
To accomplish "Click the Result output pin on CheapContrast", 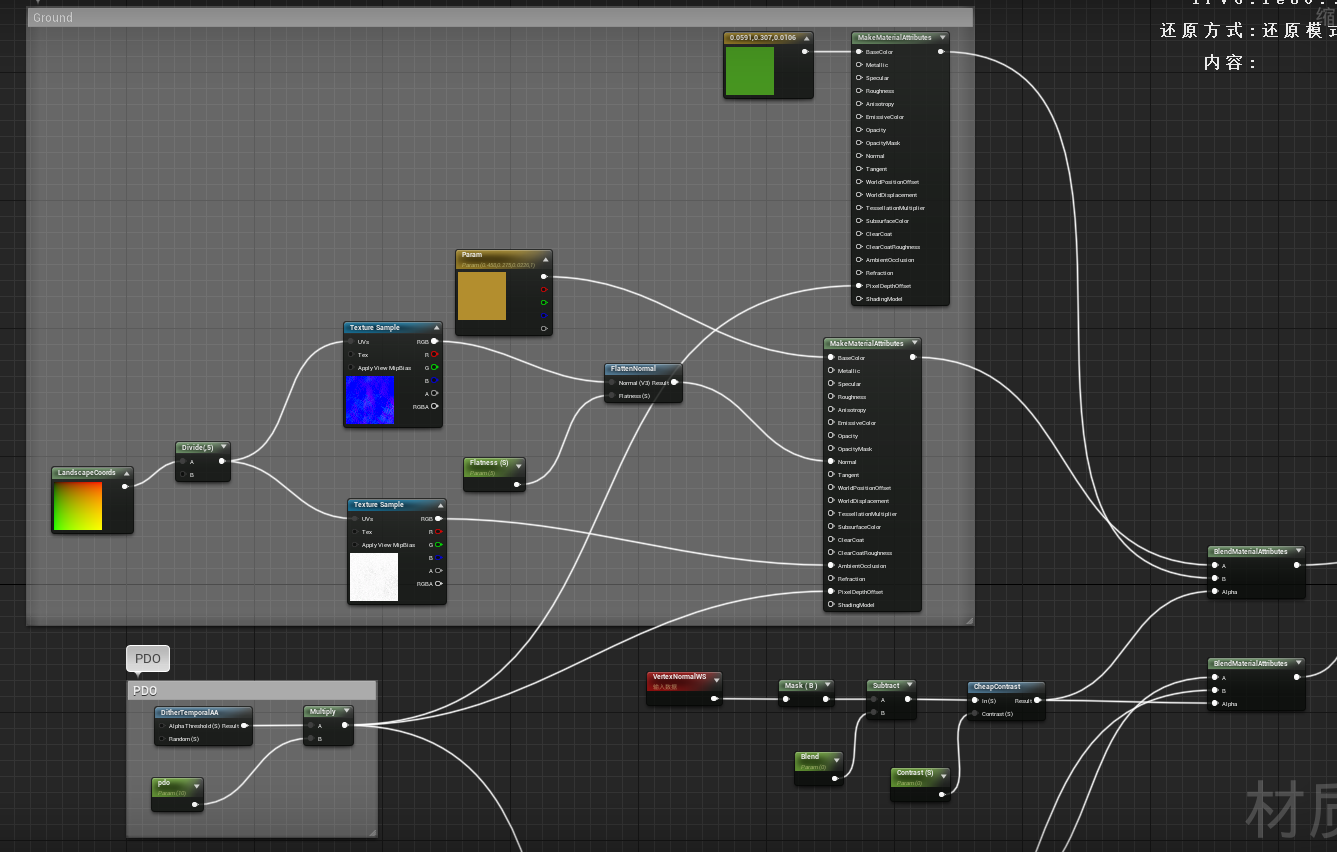I will click(x=1038, y=700).
